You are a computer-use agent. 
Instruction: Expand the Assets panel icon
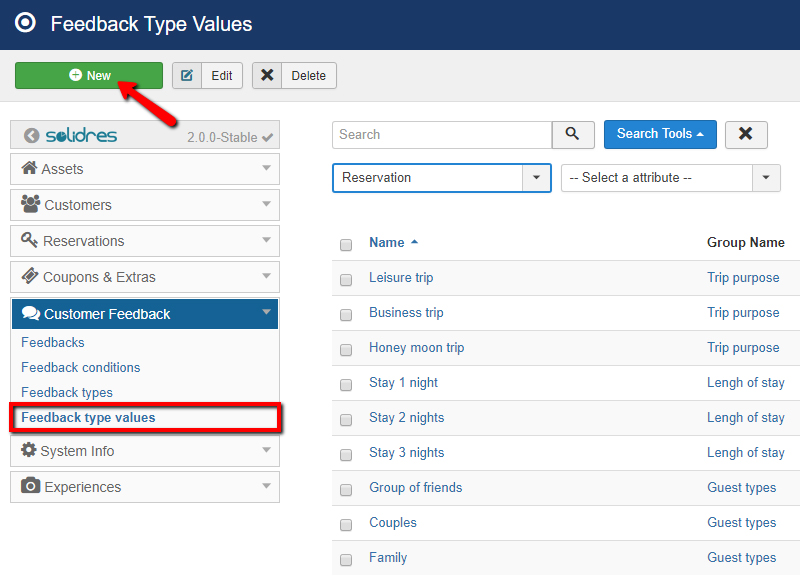[29, 169]
